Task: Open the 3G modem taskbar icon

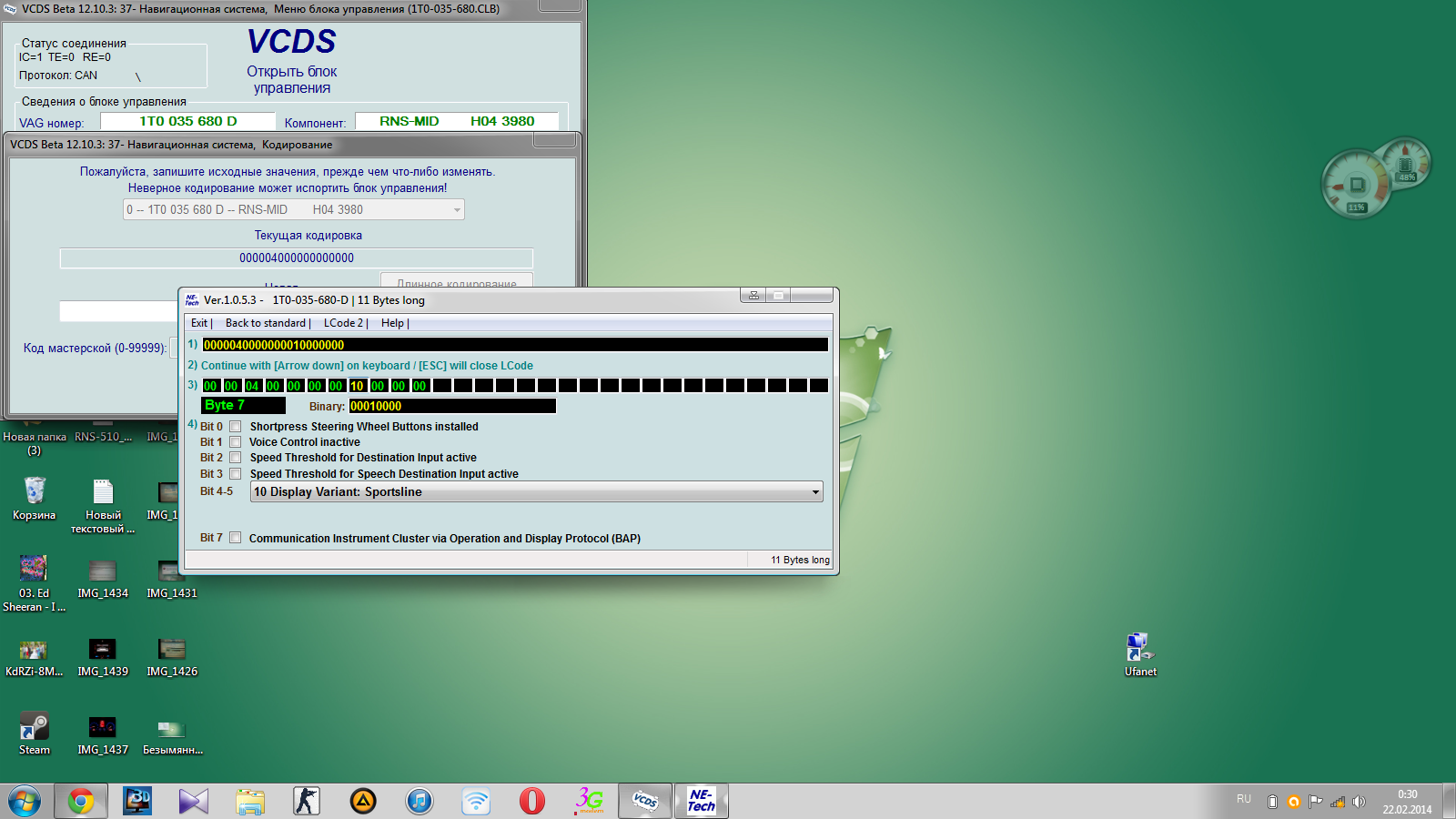Action: coord(589,801)
